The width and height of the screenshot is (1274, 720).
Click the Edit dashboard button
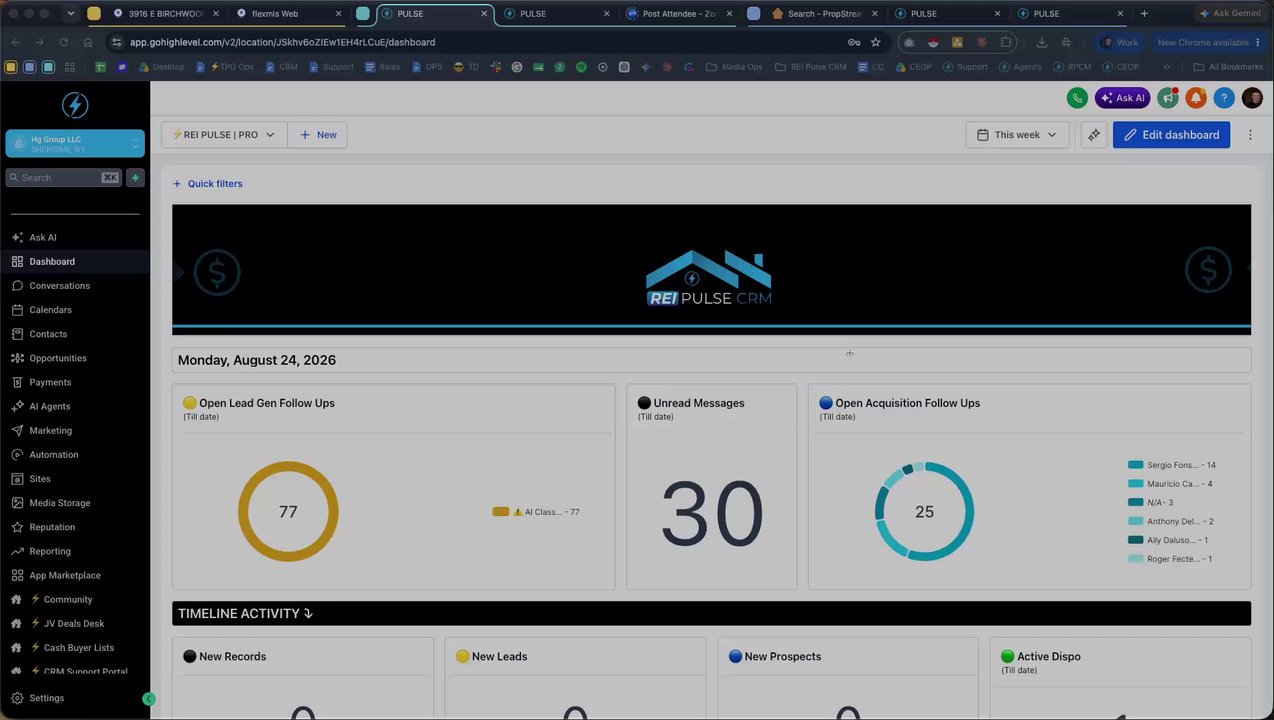click(1171, 135)
